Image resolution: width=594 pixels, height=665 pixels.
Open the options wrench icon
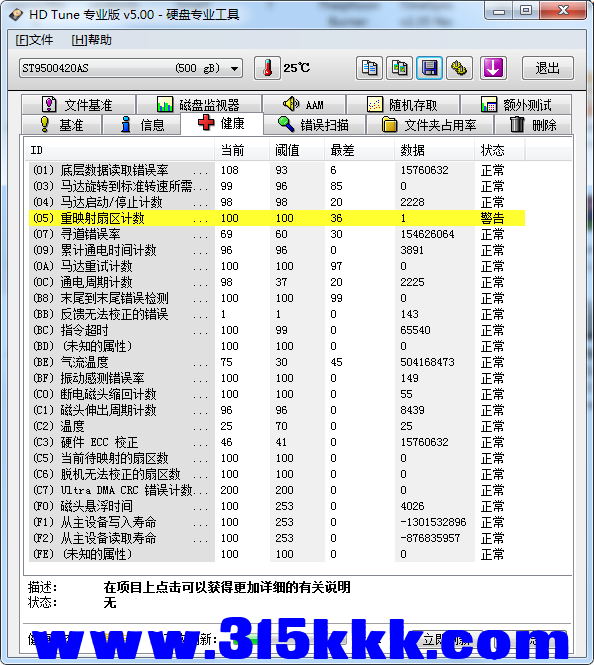click(460, 68)
